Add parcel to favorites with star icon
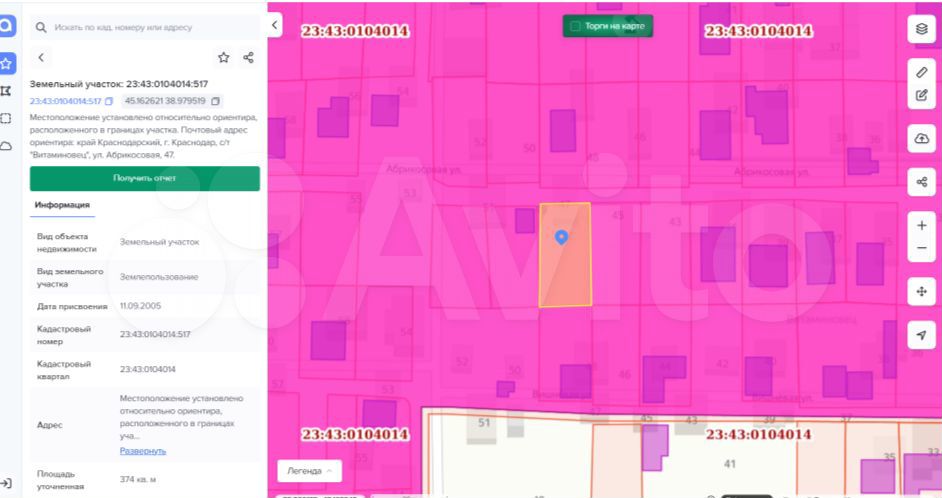The width and height of the screenshot is (942, 498). 223,58
